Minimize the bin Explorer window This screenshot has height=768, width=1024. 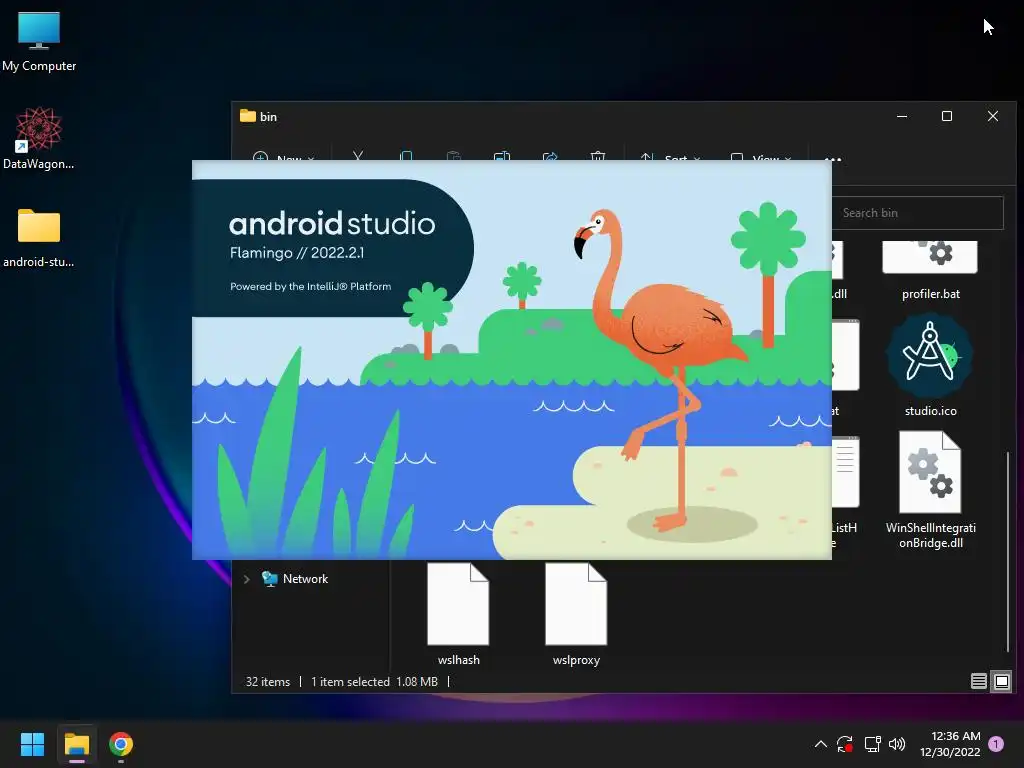(x=902, y=116)
